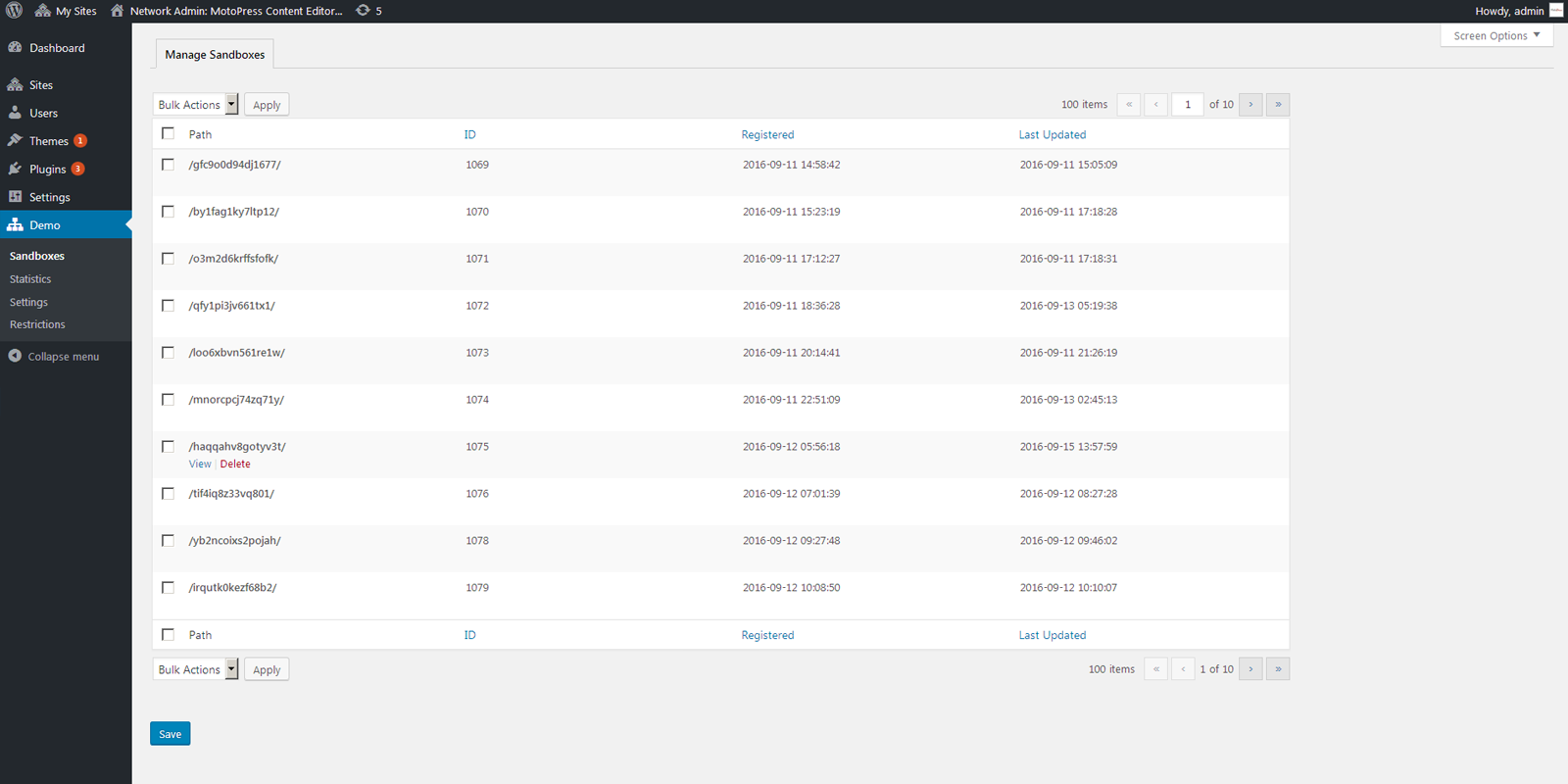Click the Settings sliders icon in sidebar
Viewport: 1568px width, 784px height.
[15, 196]
